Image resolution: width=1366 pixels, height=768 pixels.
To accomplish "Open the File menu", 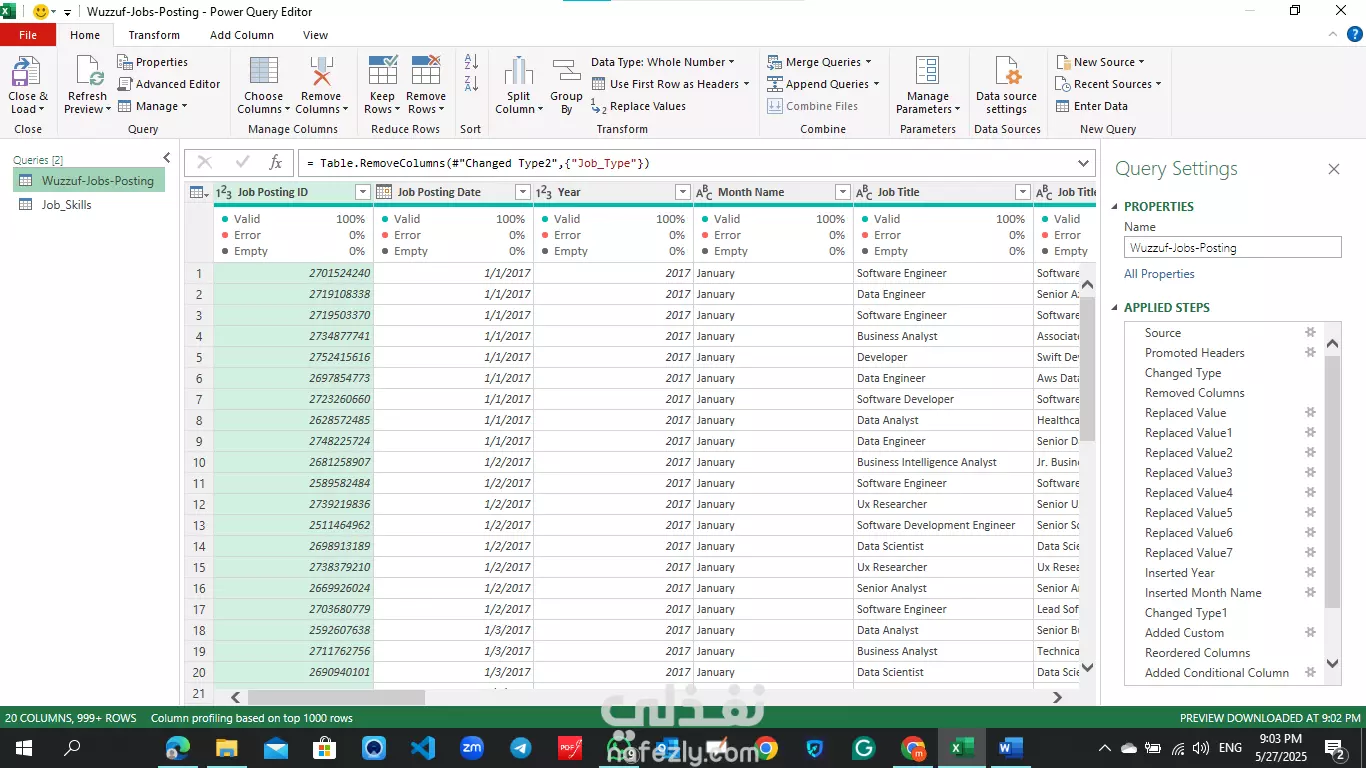I will point(28,35).
